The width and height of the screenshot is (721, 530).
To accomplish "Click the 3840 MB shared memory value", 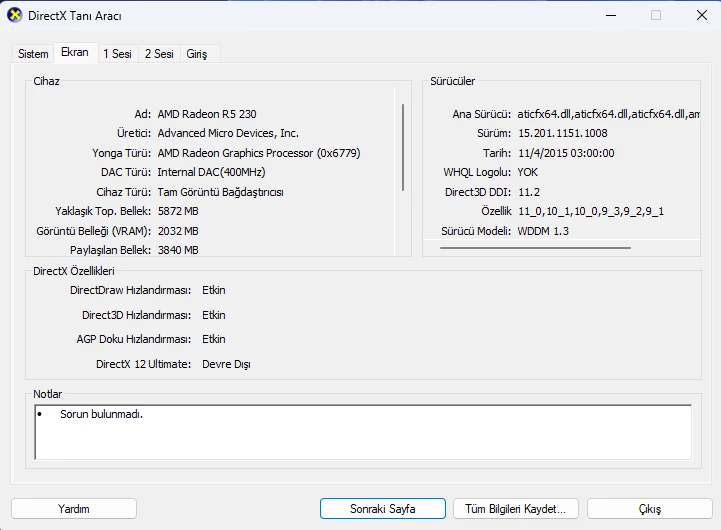I will (x=178, y=250).
